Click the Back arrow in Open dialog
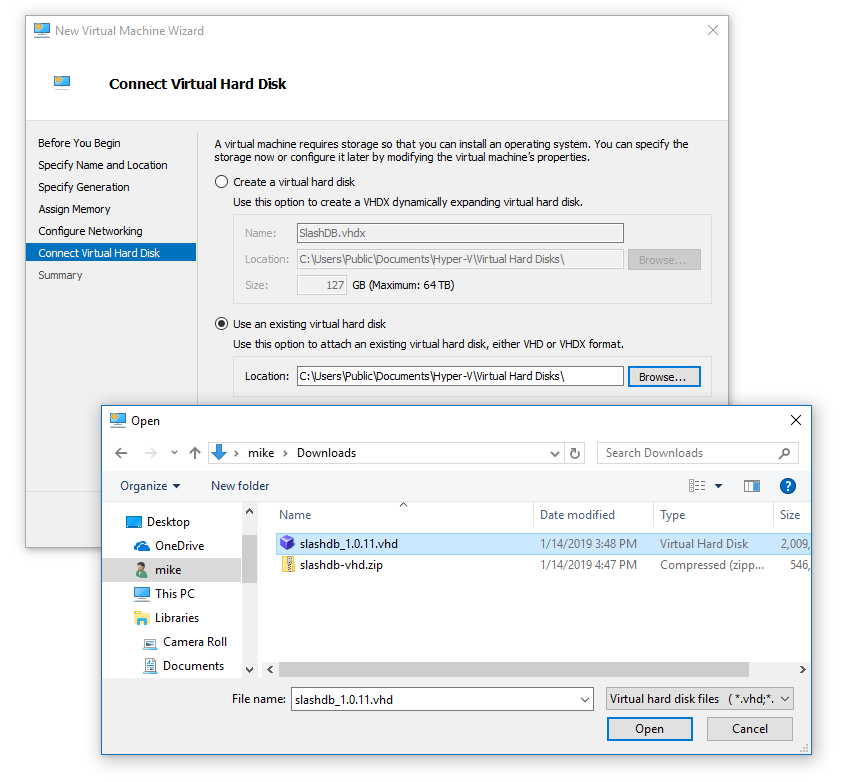 (121, 453)
